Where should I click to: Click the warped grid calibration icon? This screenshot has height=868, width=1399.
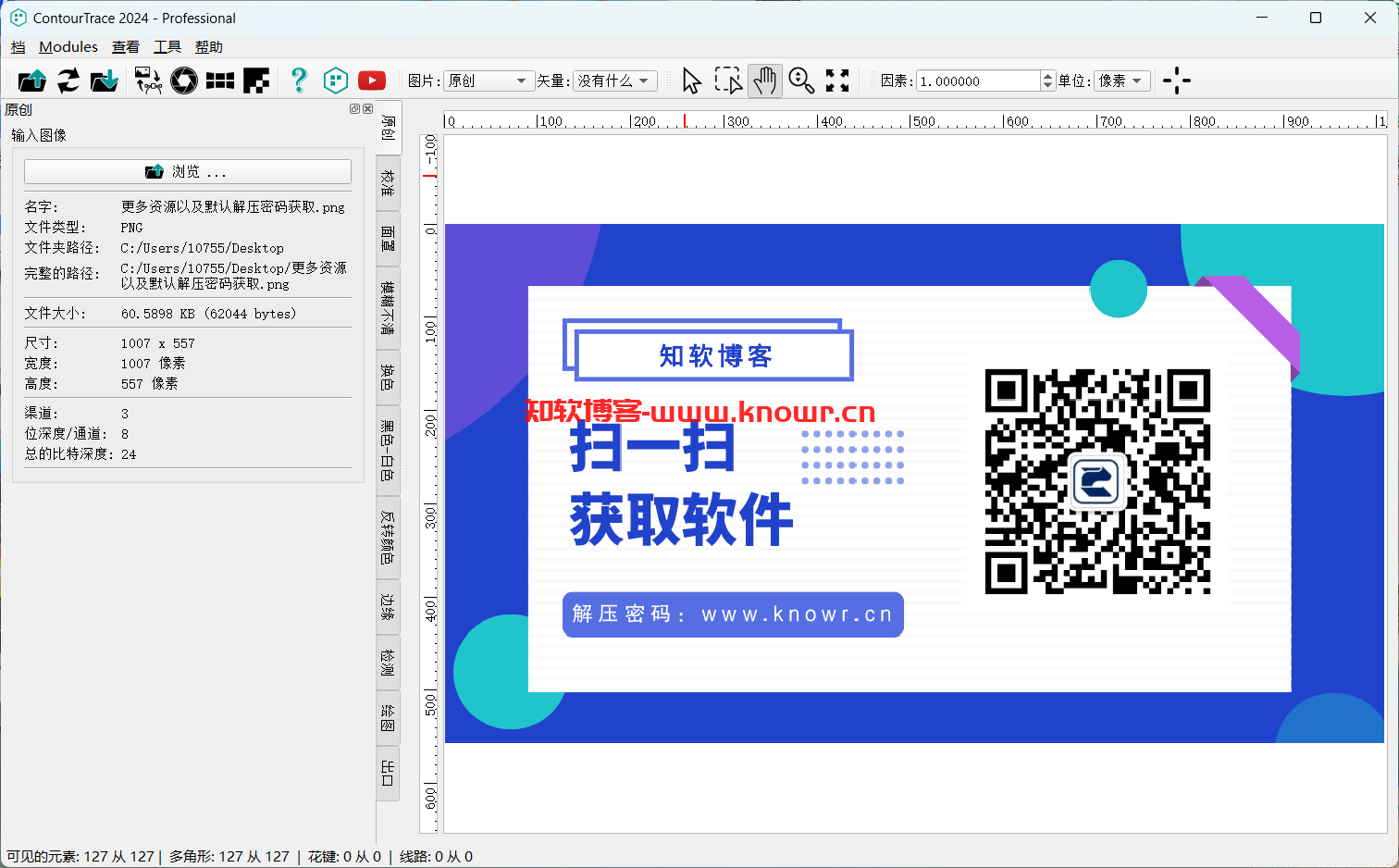220,81
